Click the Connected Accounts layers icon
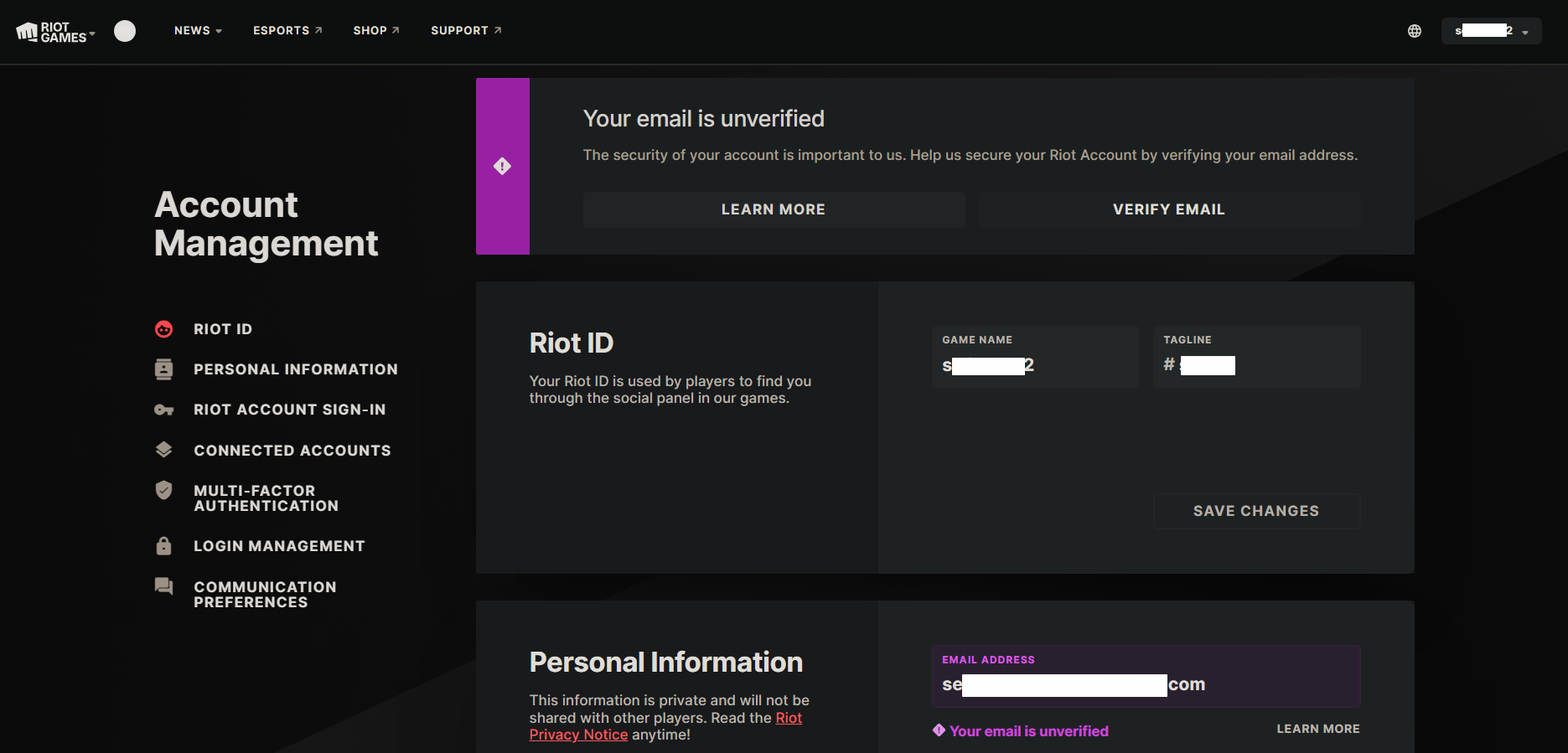Screen dimensions: 1568x753 164,450
